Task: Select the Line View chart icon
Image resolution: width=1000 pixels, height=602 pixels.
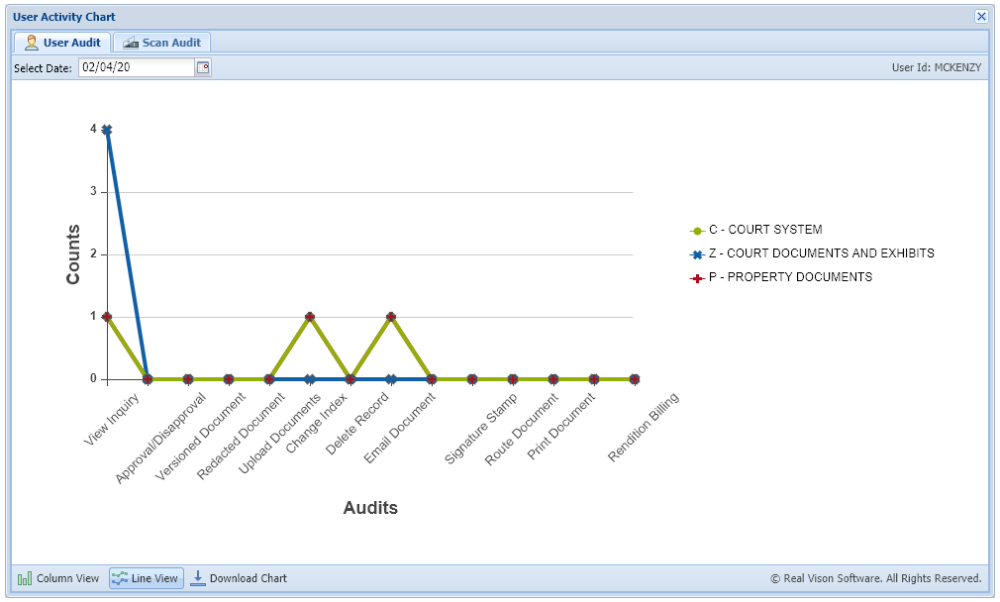Action: tap(120, 578)
